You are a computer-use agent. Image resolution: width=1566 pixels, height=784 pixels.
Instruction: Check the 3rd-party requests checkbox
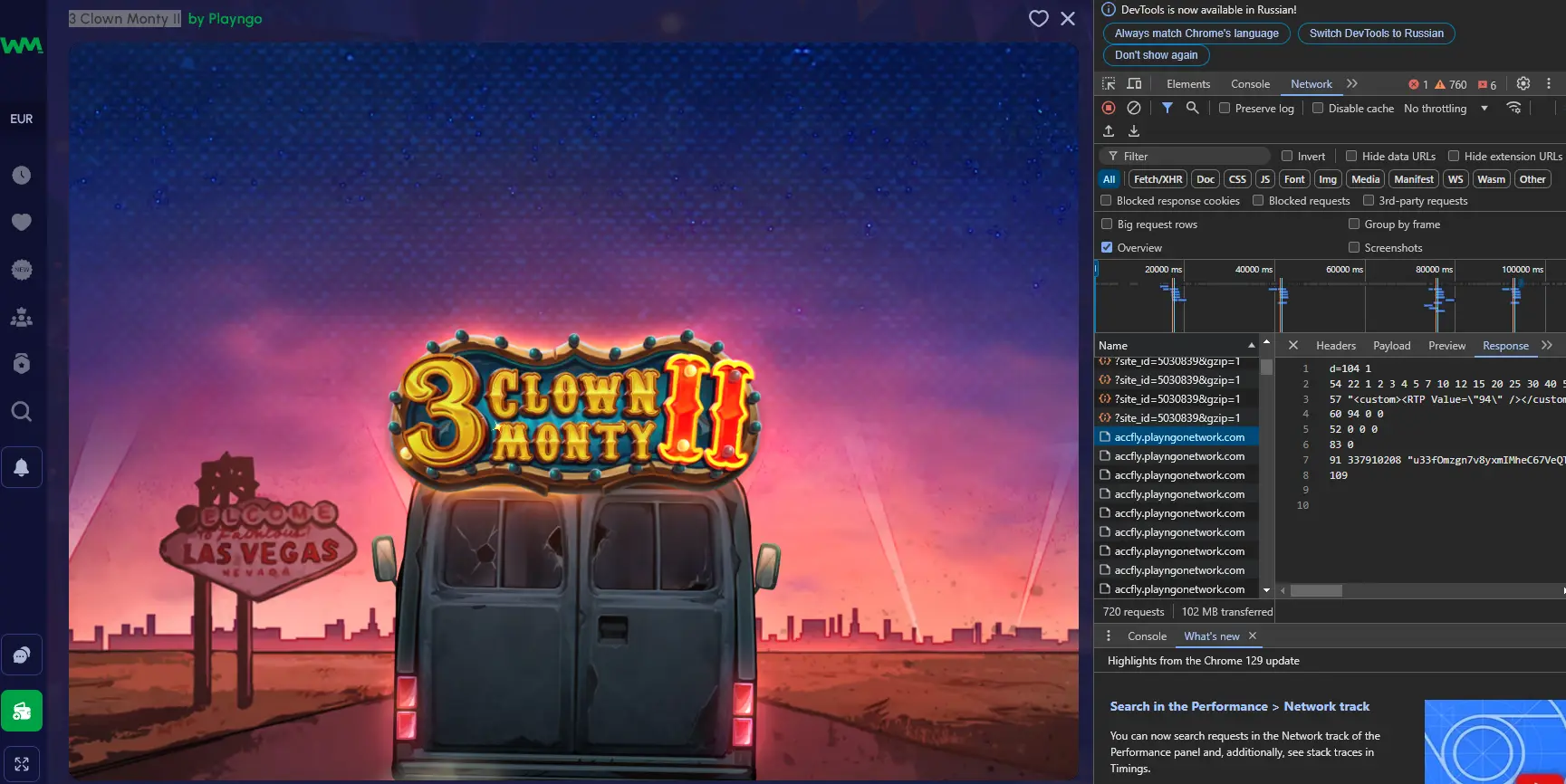pyautogui.click(x=1369, y=200)
